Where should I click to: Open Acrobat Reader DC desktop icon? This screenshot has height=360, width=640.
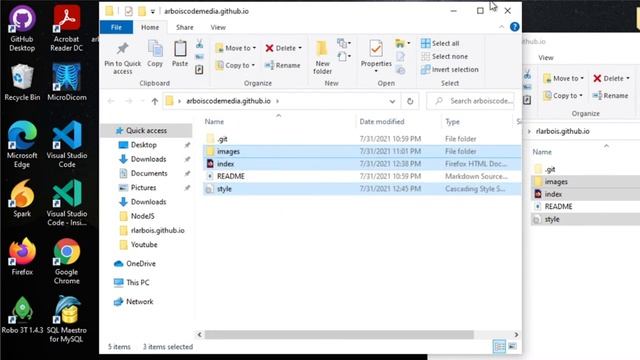[x=67, y=29]
